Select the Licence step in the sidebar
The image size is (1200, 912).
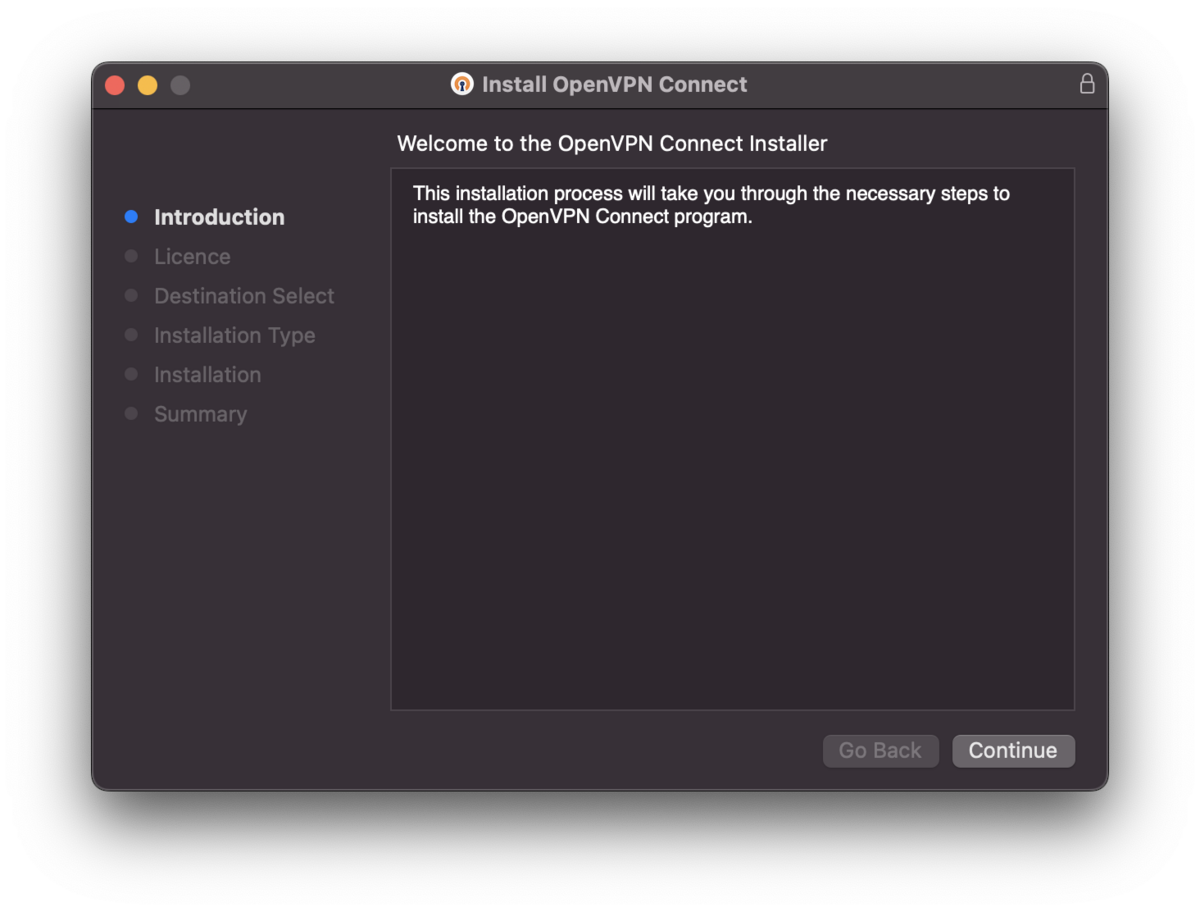192,257
